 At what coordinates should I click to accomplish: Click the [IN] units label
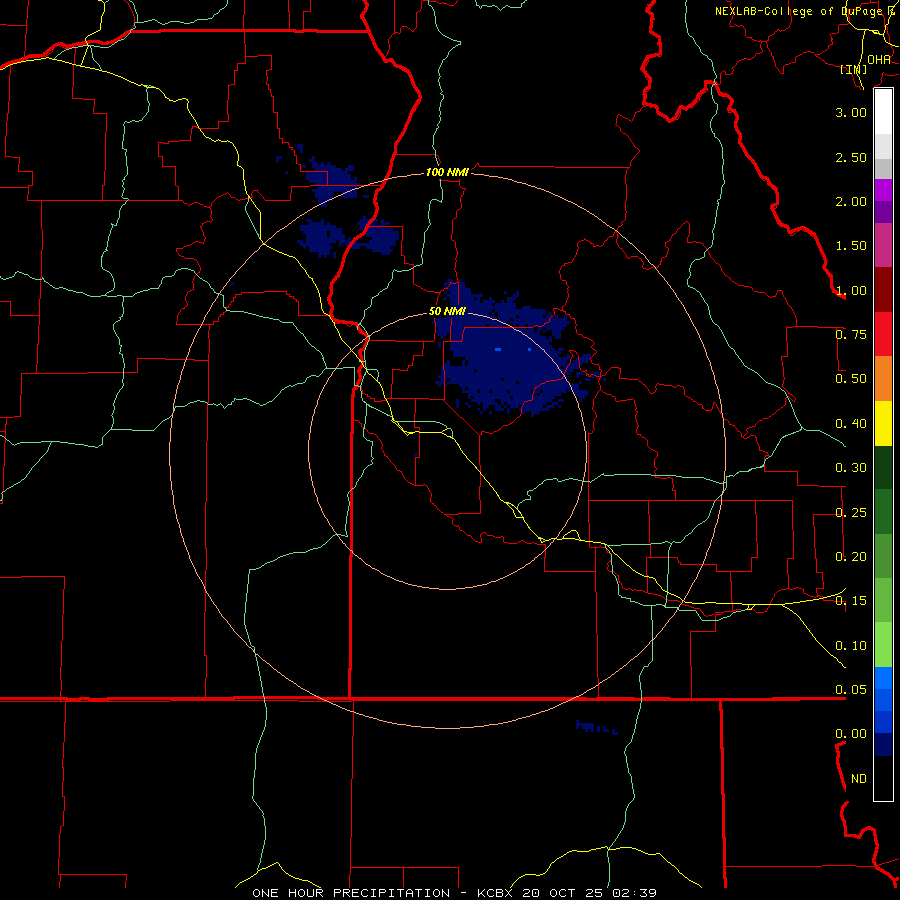pyautogui.click(x=854, y=69)
